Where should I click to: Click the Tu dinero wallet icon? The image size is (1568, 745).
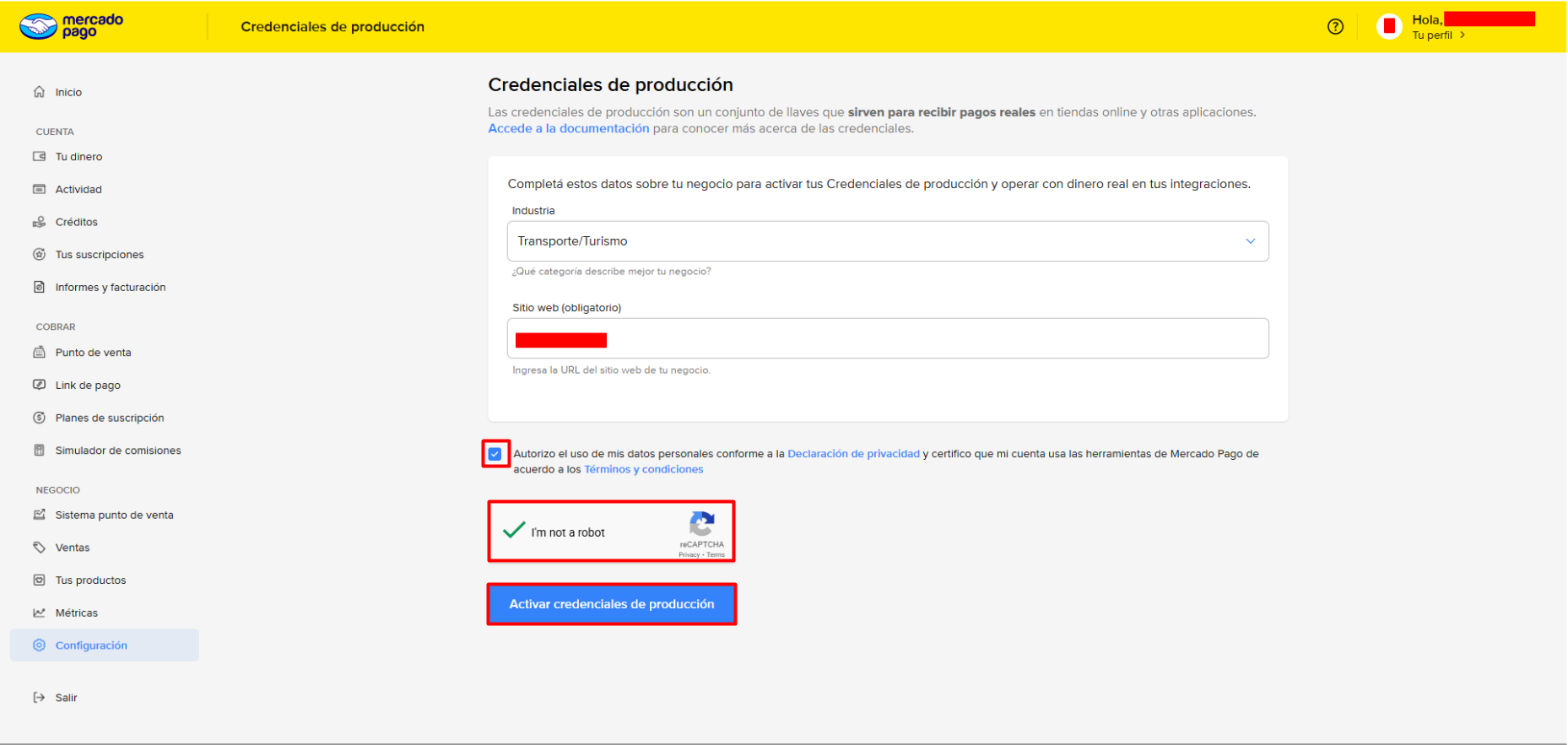39,156
